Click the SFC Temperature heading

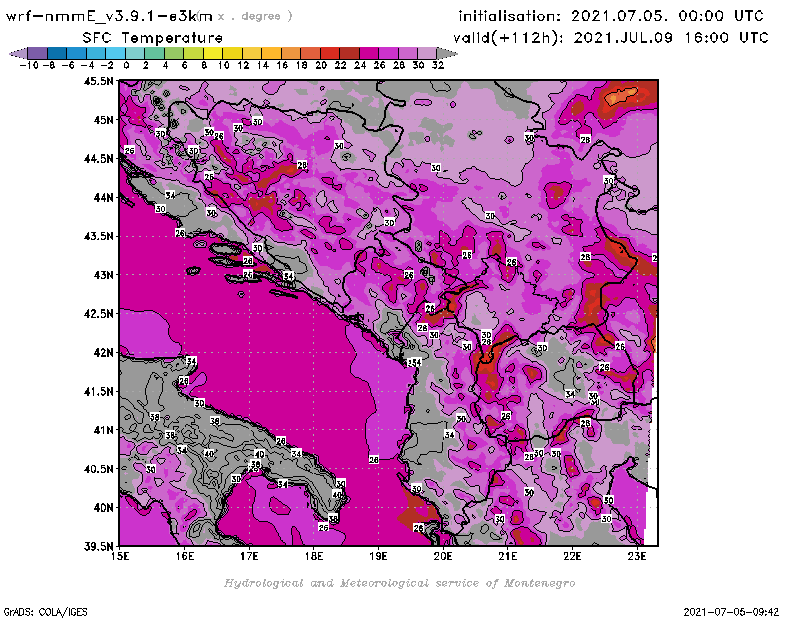pyautogui.click(x=153, y=38)
